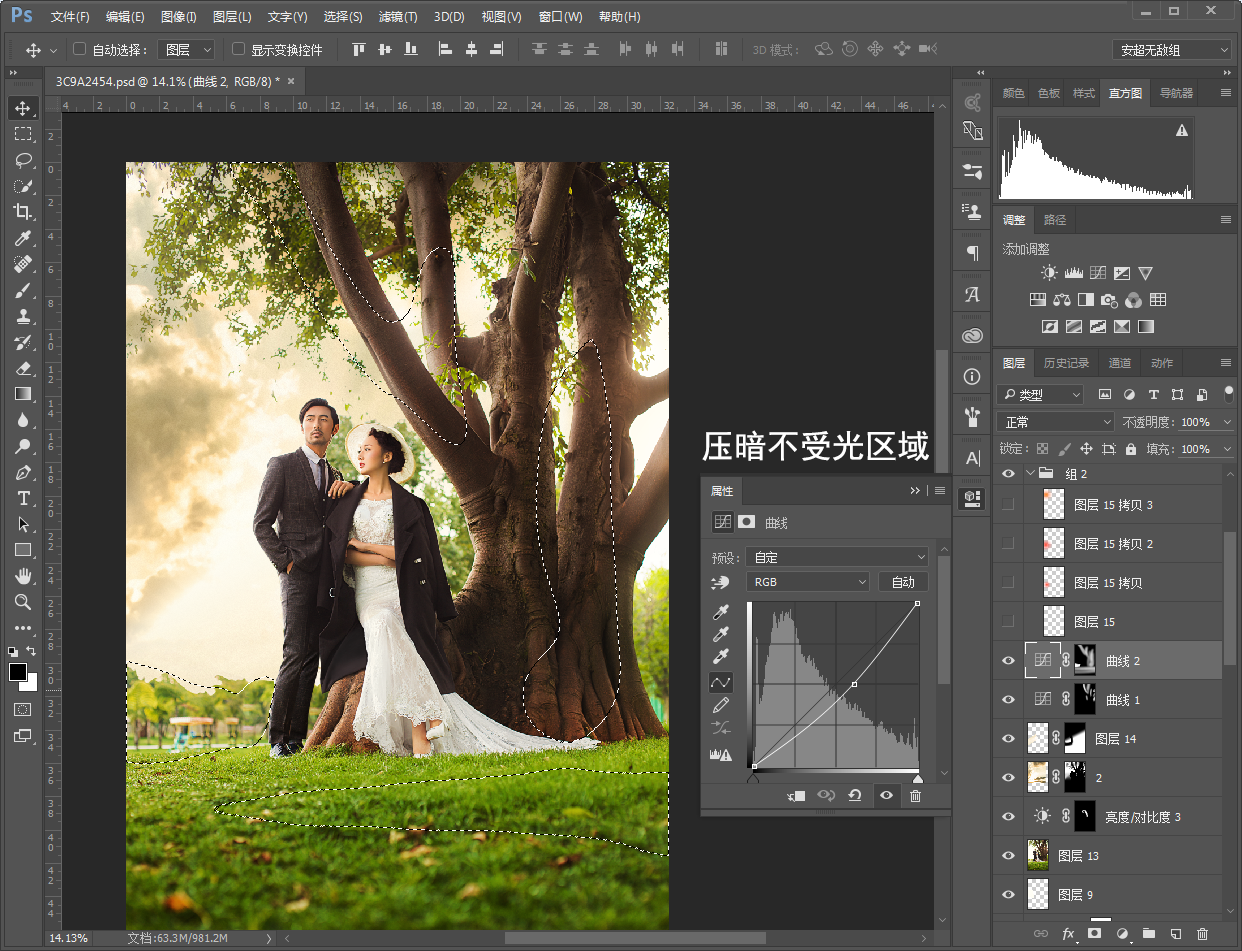The width and height of the screenshot is (1242, 951).
Task: Select the Crop tool
Action: (22, 212)
